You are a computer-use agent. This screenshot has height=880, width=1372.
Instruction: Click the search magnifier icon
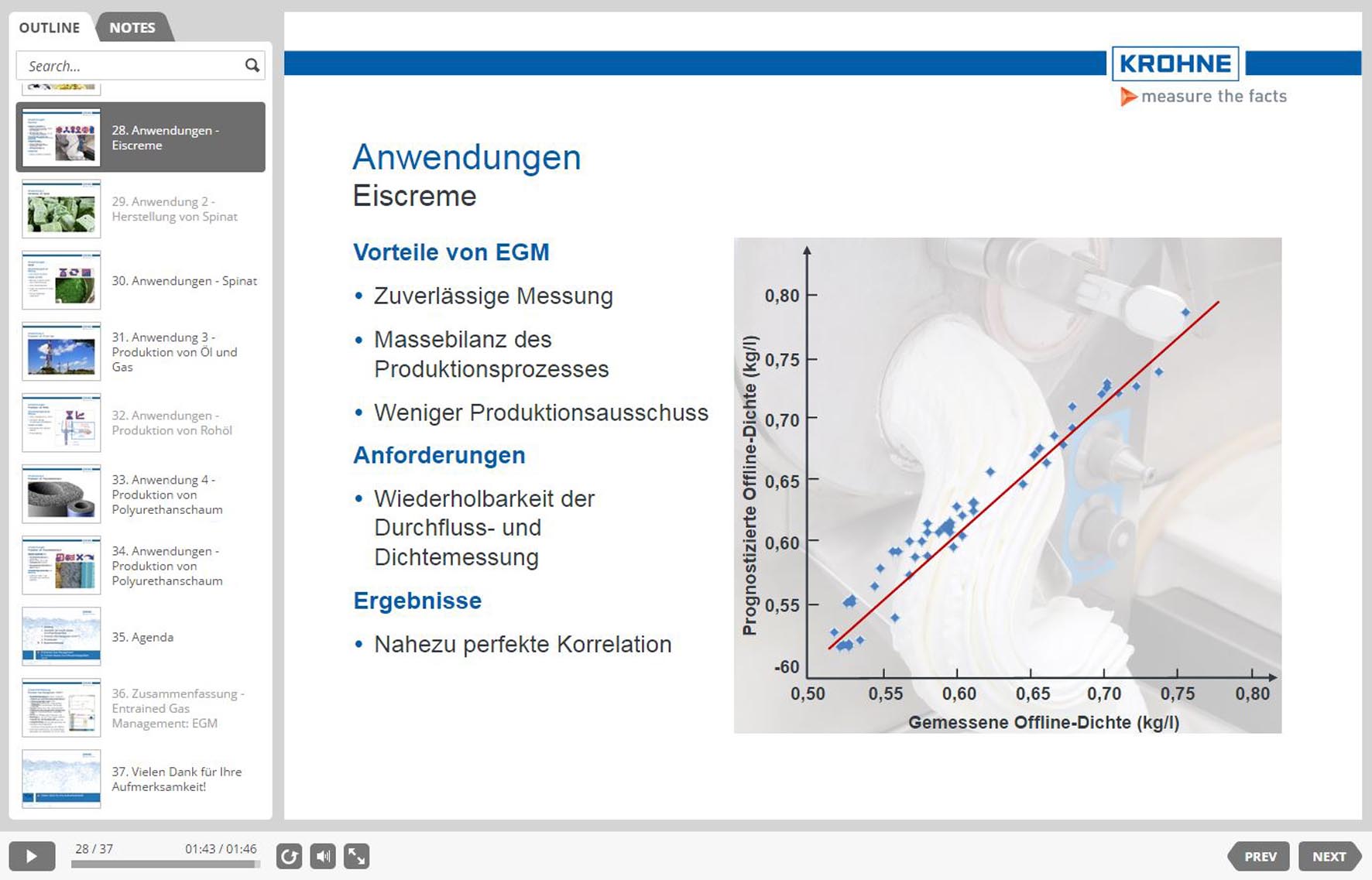pyautogui.click(x=252, y=66)
